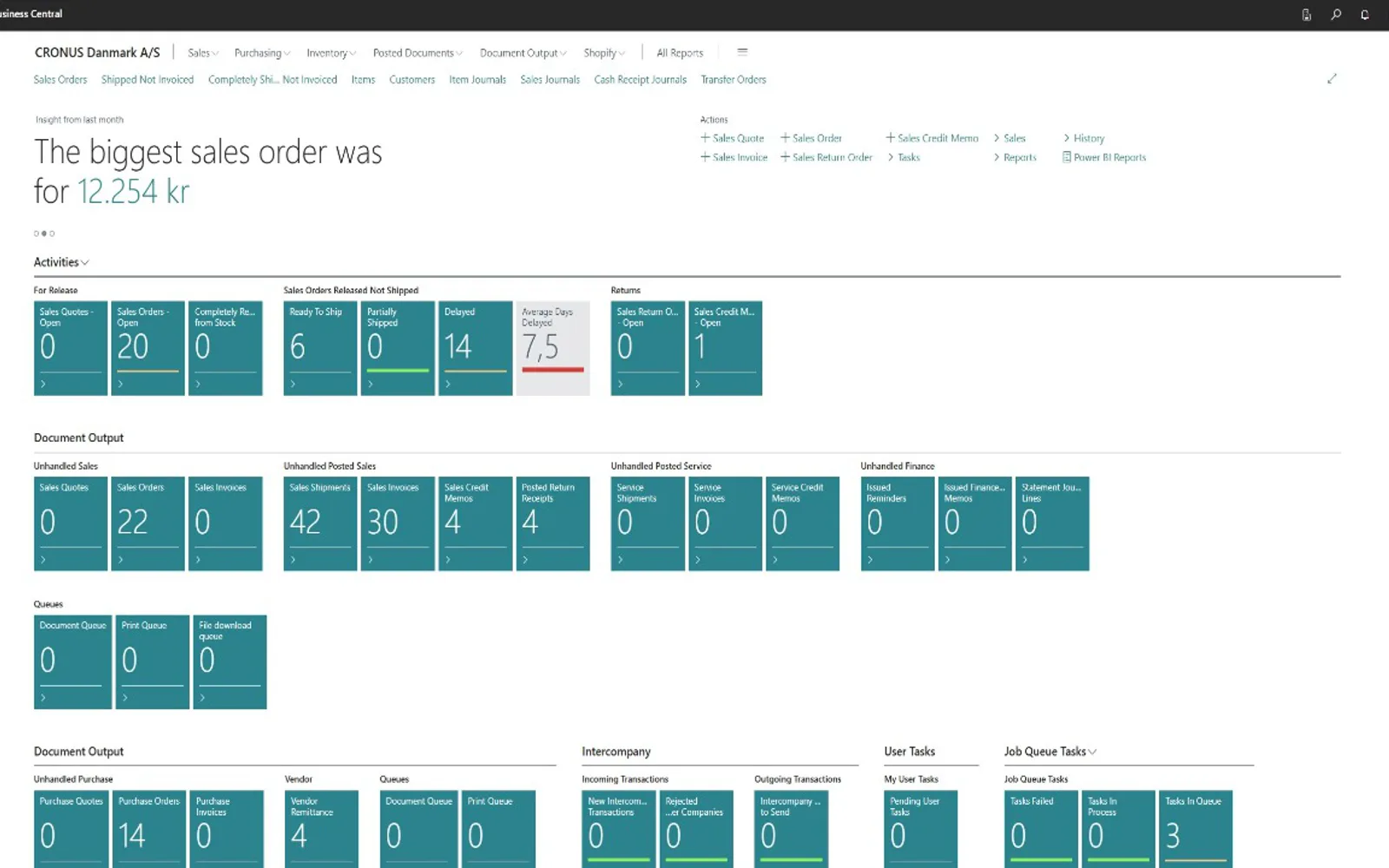Click arrow on Issued Reminders tile

871,560
